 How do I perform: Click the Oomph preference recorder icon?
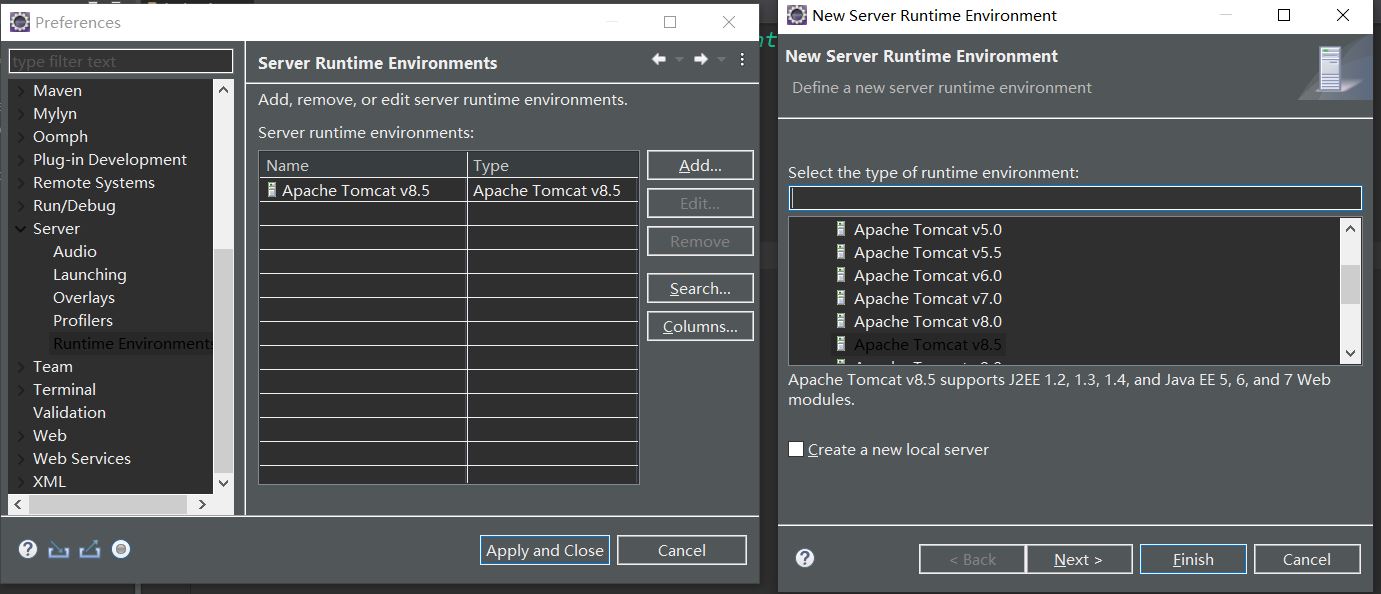pyautogui.click(x=121, y=549)
